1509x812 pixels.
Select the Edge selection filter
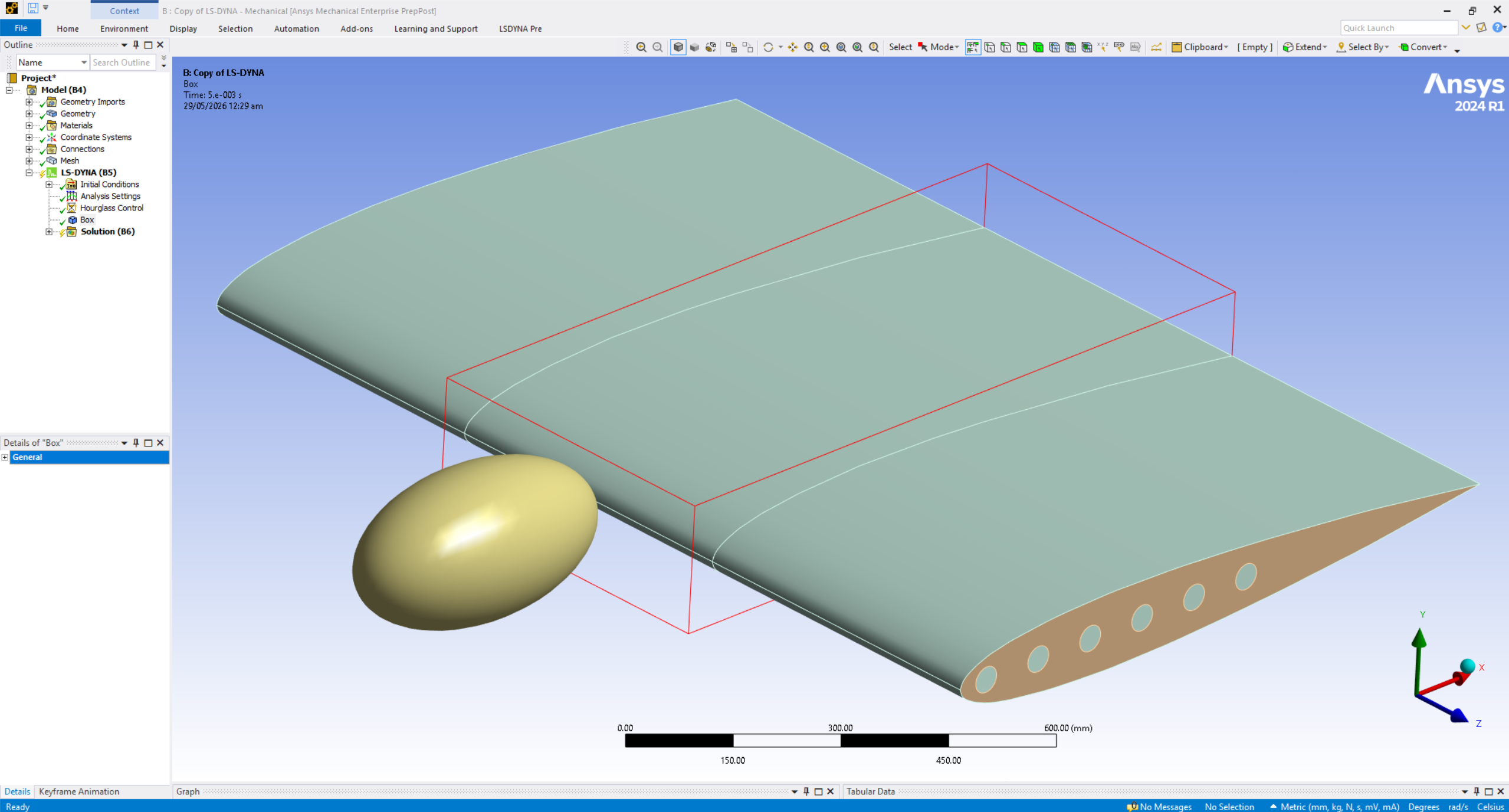click(x=1006, y=47)
